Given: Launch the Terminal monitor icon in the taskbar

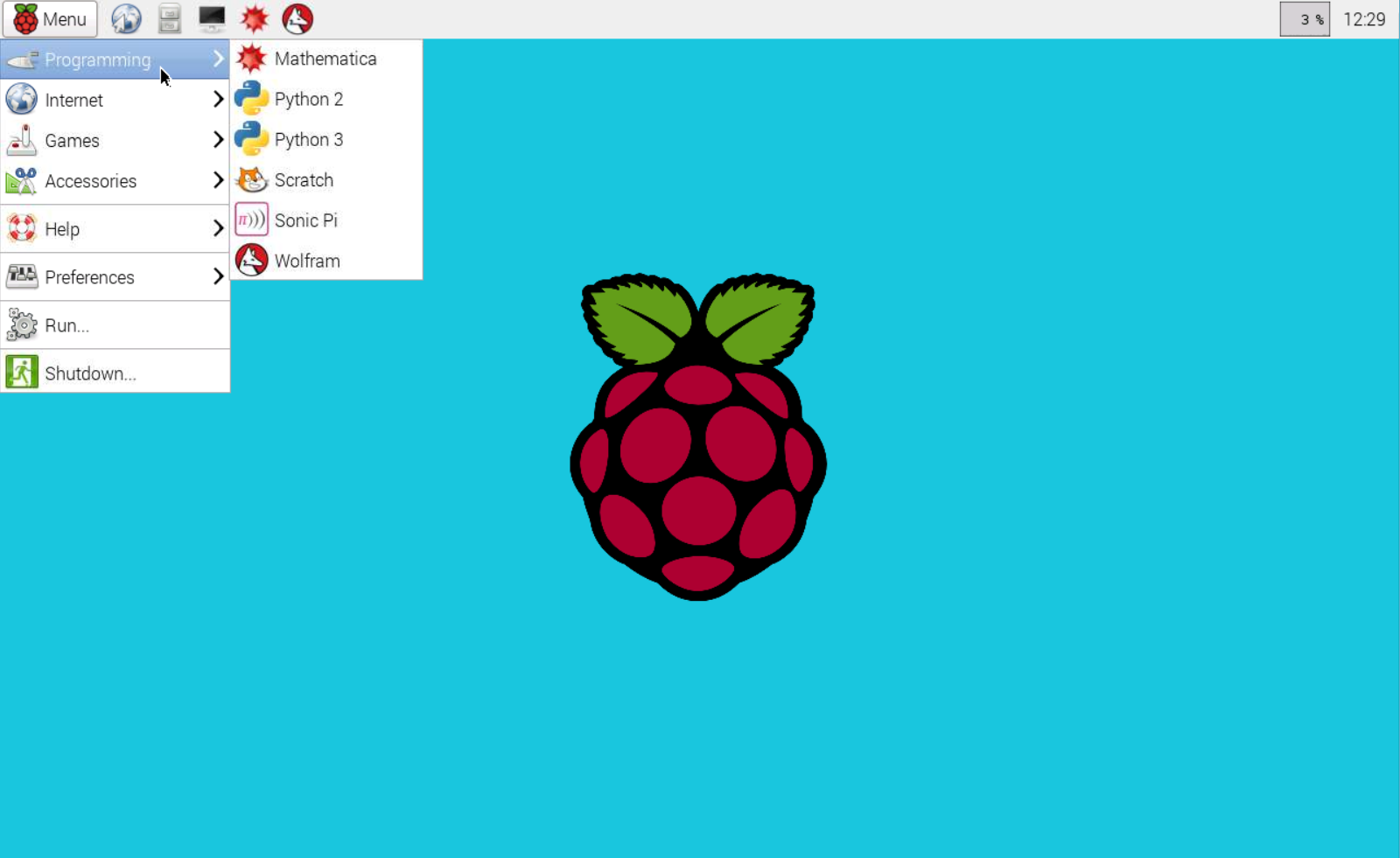Looking at the screenshot, I should point(212,19).
